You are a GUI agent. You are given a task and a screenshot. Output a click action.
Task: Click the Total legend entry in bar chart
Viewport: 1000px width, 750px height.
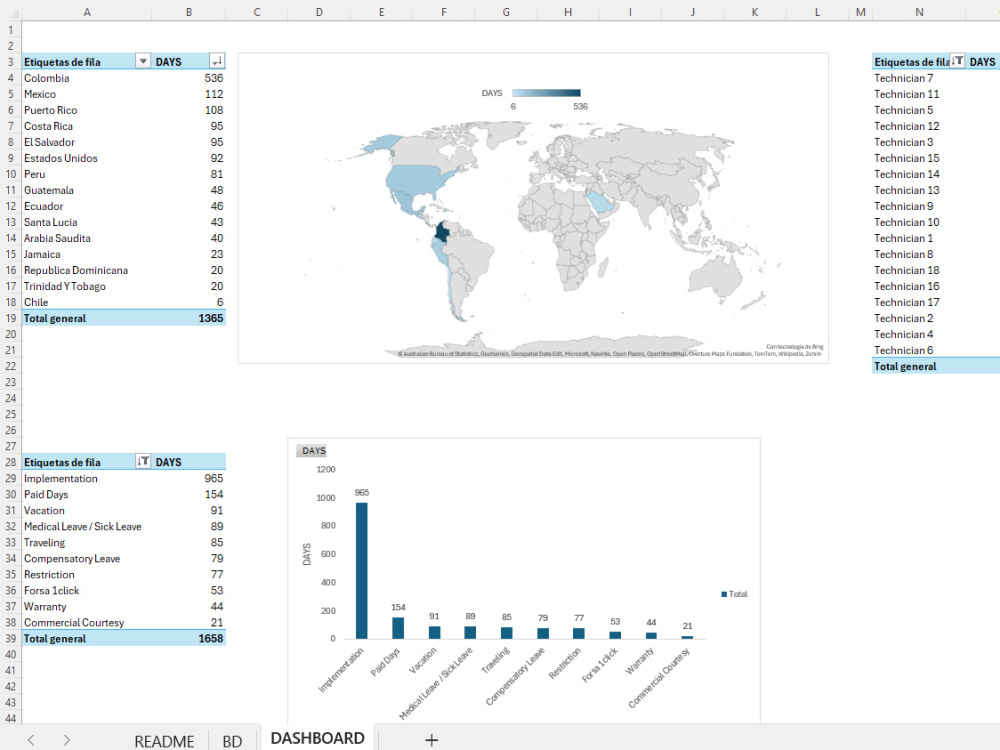(734, 594)
